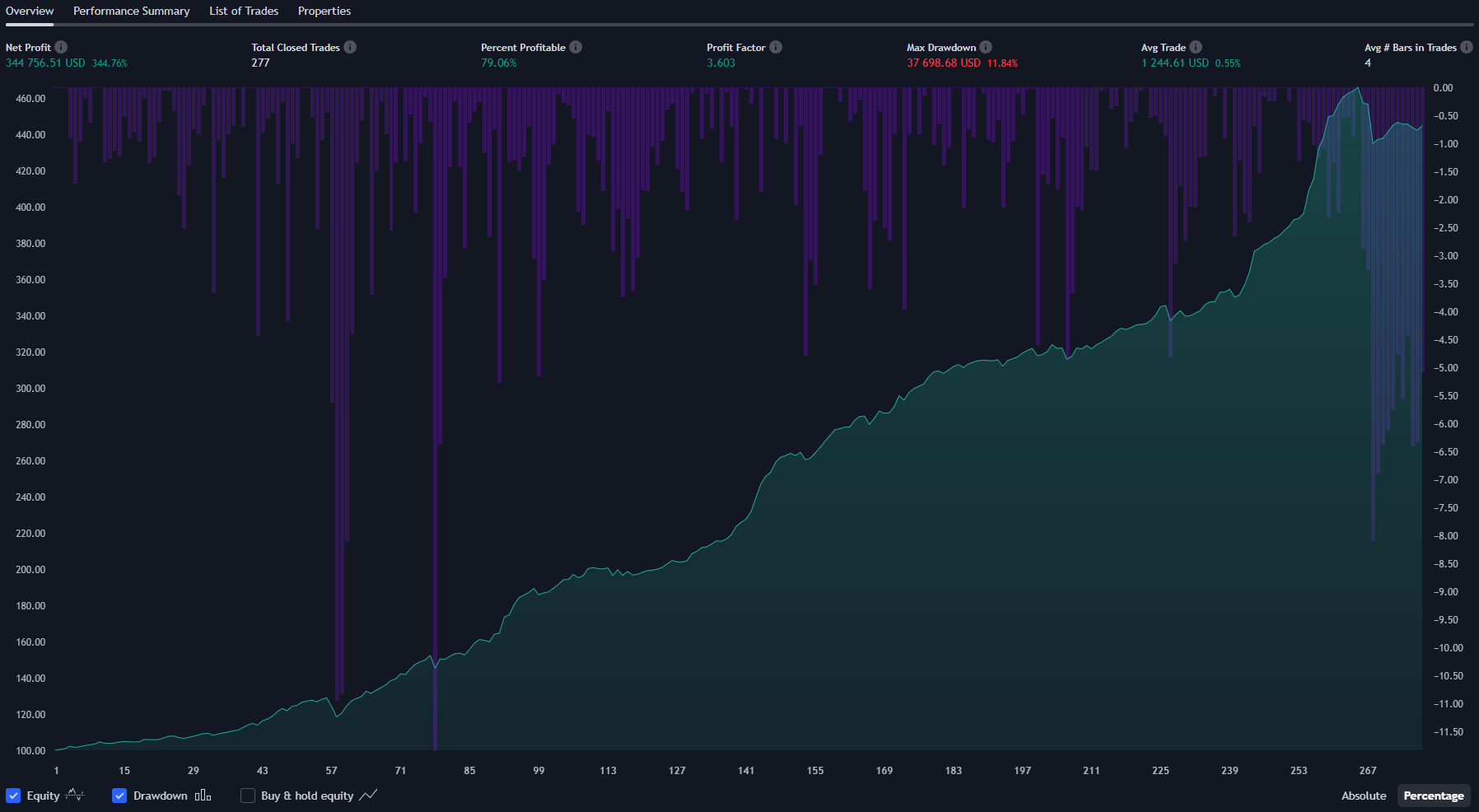Click the Percent Profitable info icon
Screen dimensions: 1479x812
click(x=576, y=47)
